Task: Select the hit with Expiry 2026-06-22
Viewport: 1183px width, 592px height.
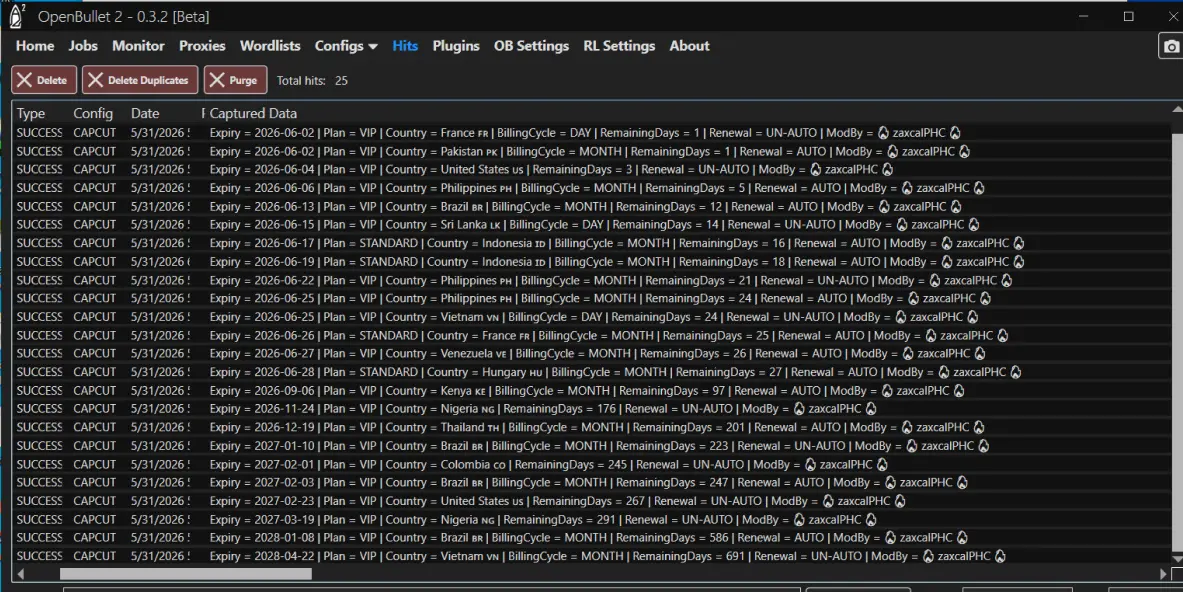Action: point(591,280)
